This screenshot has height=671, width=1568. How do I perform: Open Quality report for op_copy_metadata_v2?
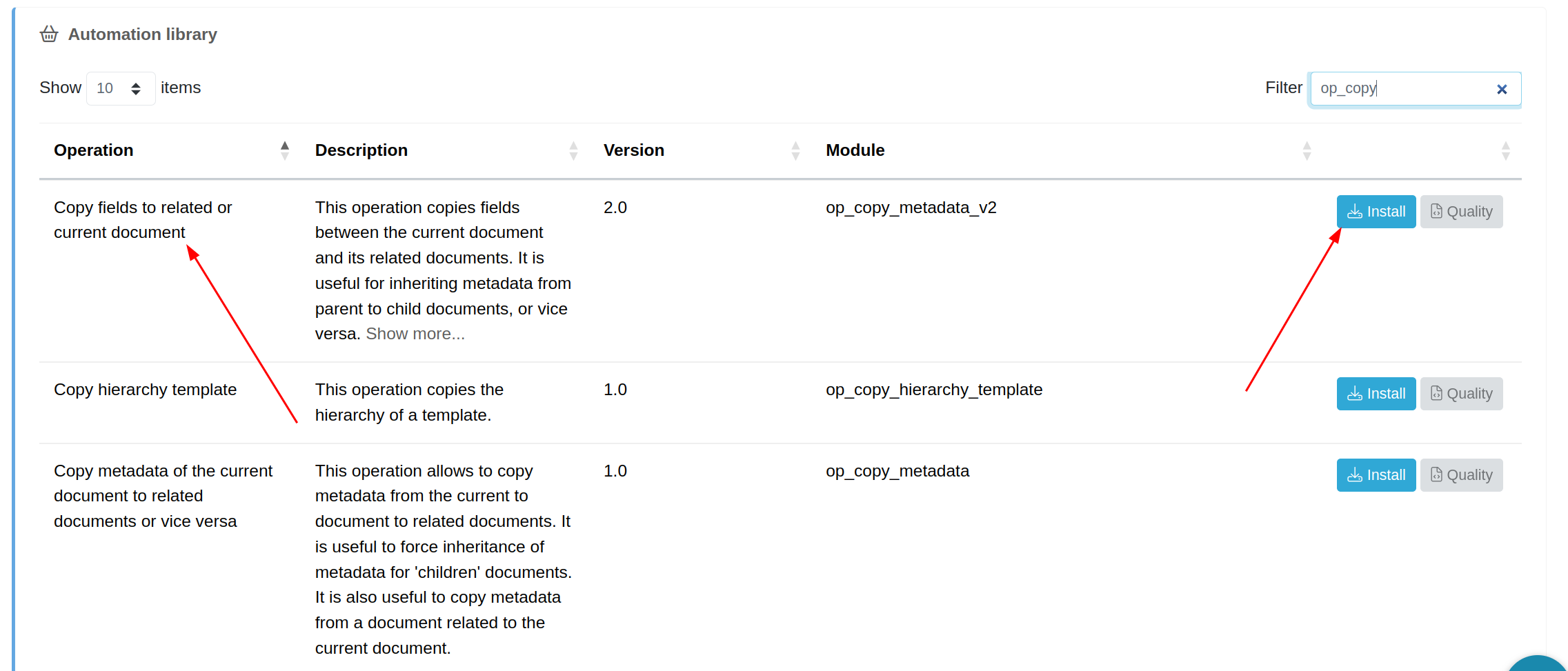[1461, 212]
